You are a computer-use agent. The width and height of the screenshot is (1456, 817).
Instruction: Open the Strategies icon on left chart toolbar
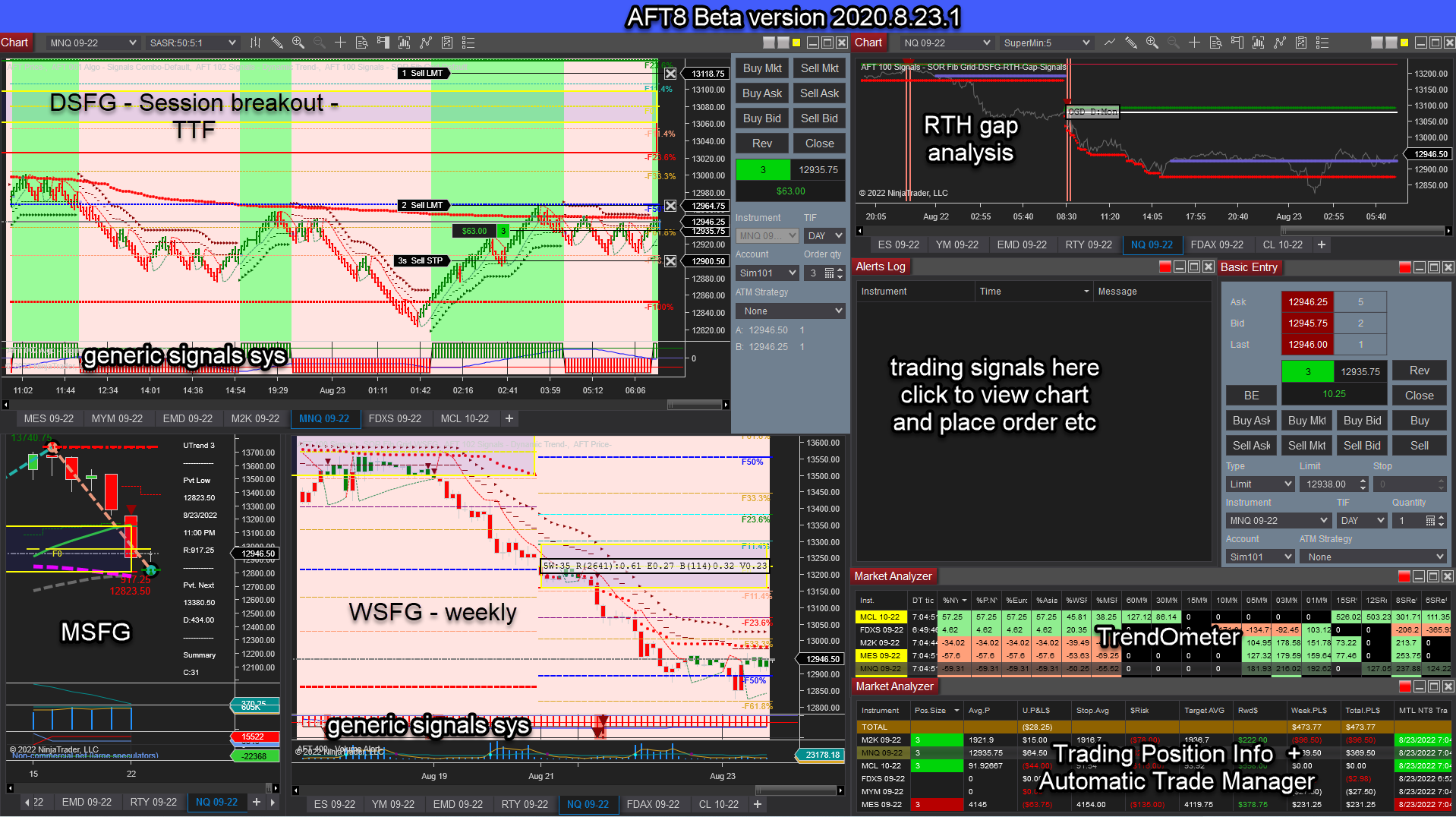425,43
